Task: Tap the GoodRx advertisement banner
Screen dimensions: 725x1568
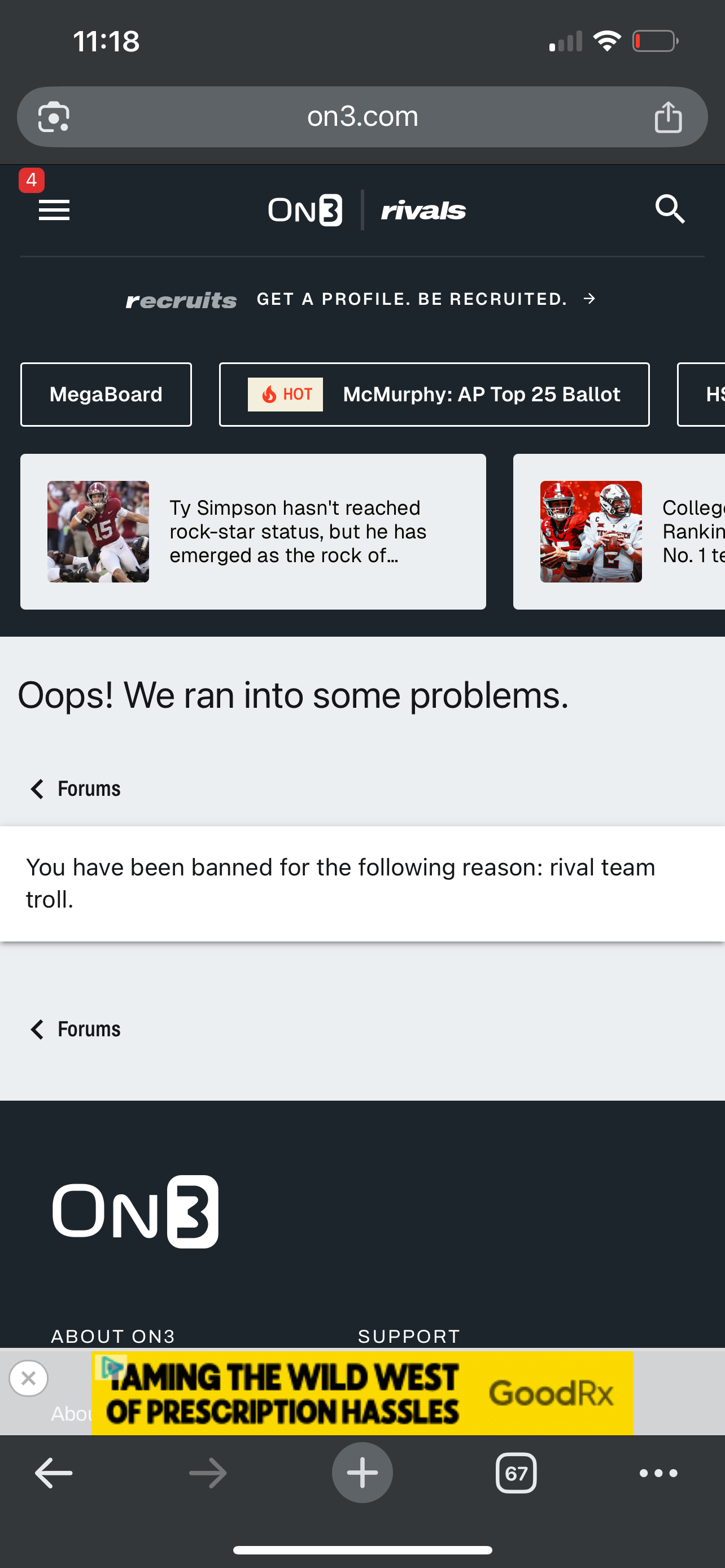Action: [x=362, y=1393]
